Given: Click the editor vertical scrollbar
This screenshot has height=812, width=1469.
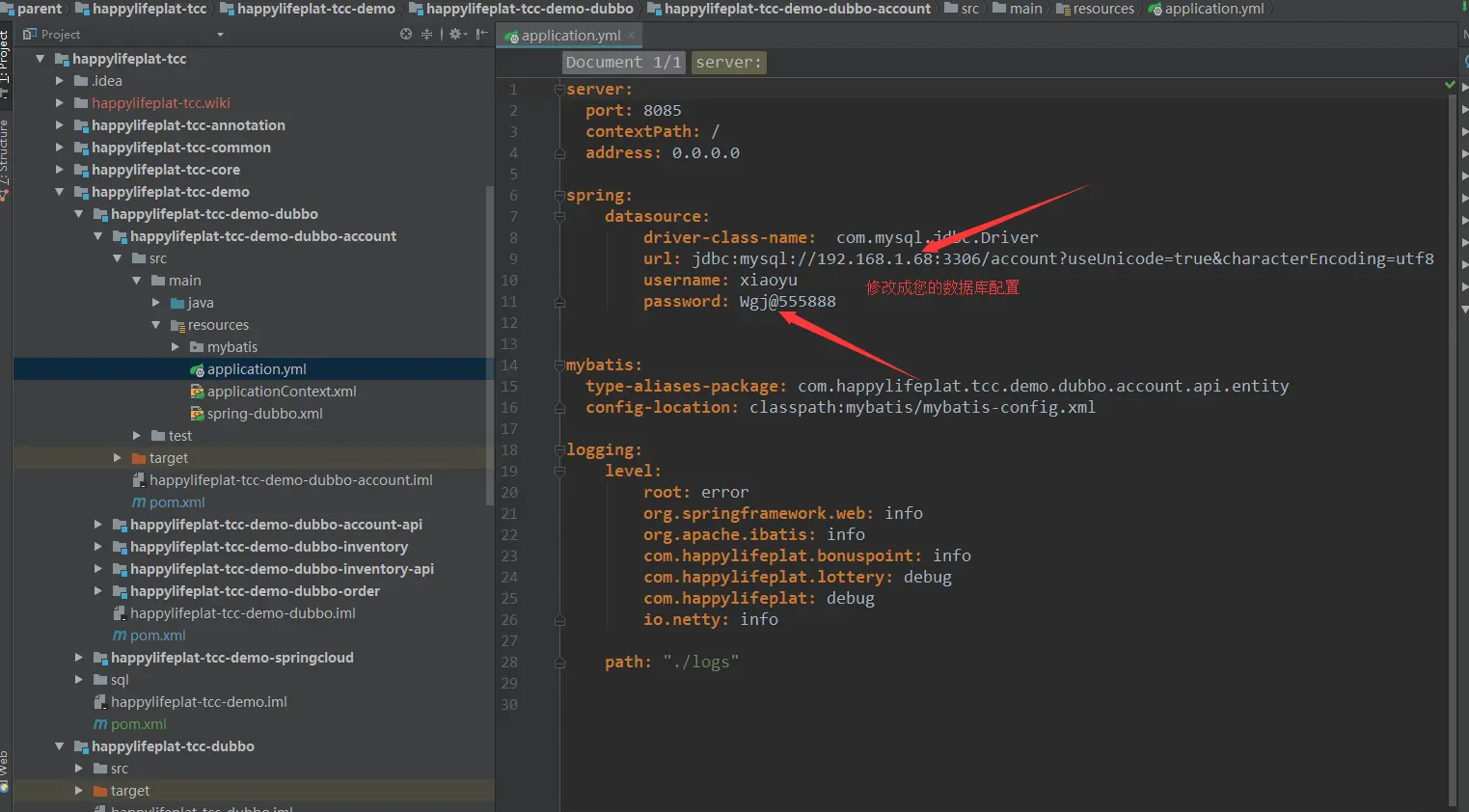Looking at the screenshot, I should (x=1453, y=448).
